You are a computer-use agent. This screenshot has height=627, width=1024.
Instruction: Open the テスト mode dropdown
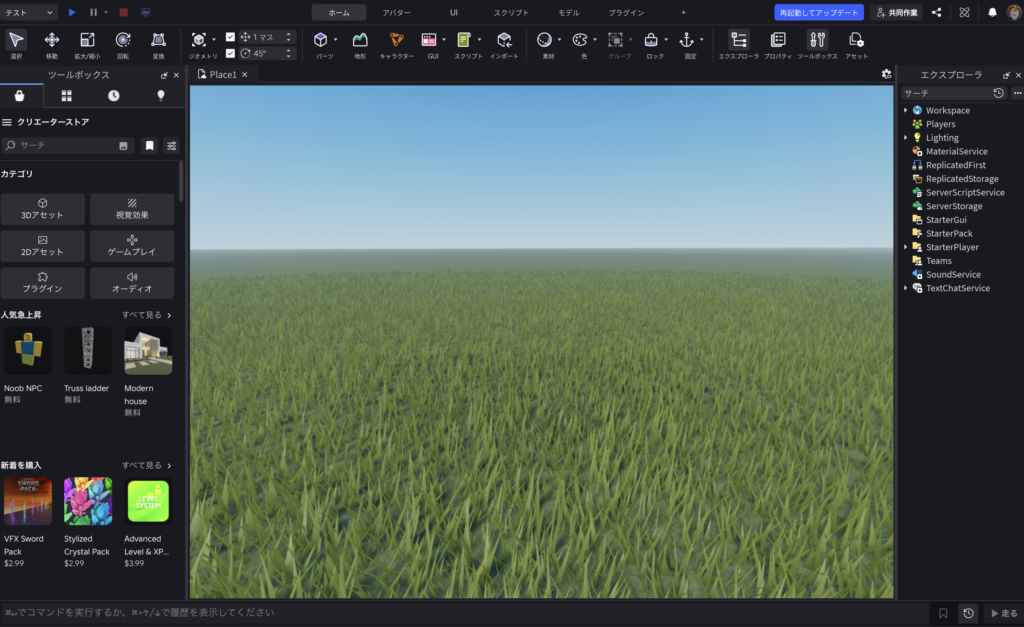(29, 12)
